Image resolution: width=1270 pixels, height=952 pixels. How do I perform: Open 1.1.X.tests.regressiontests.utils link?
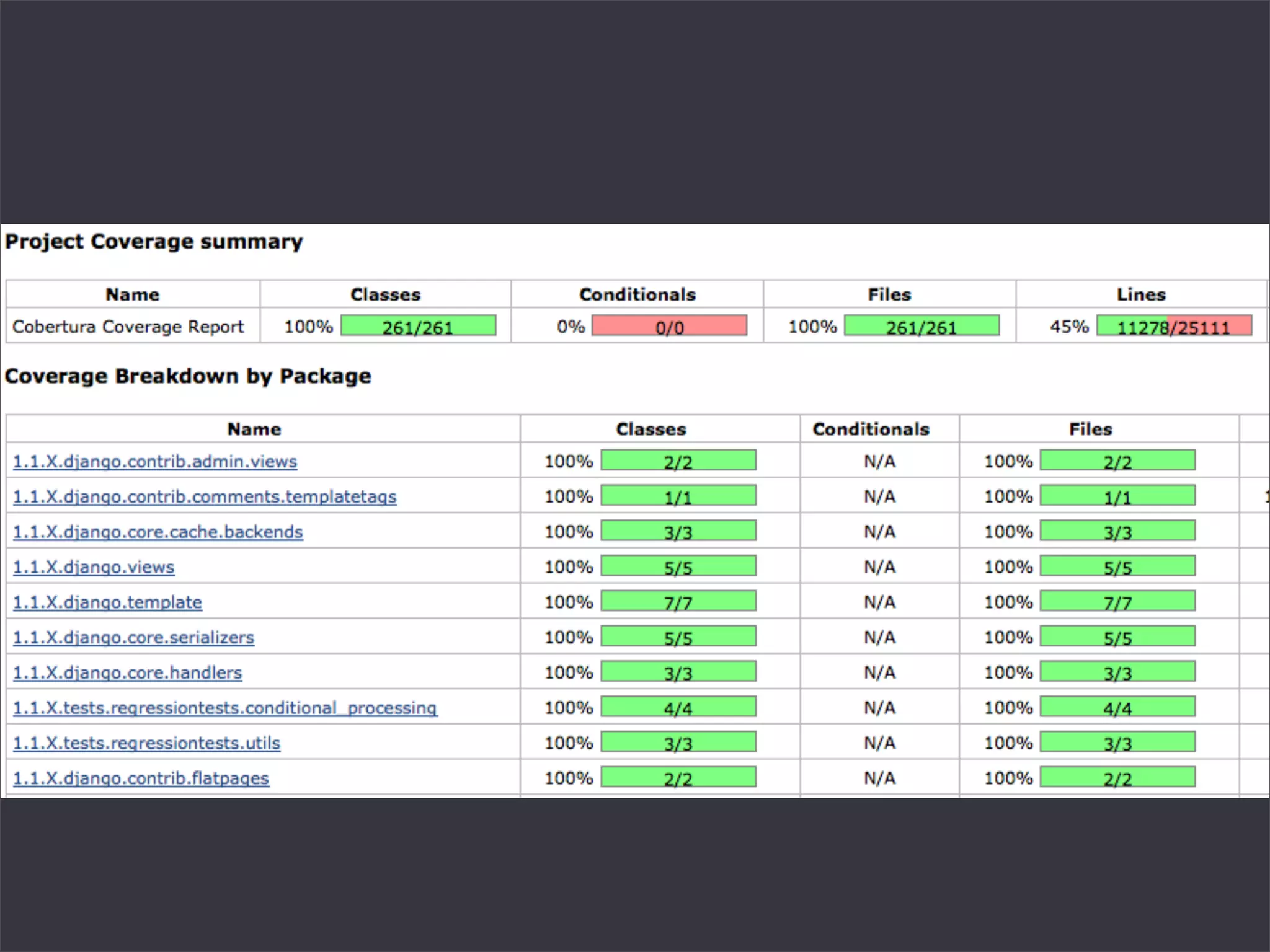[x=146, y=743]
